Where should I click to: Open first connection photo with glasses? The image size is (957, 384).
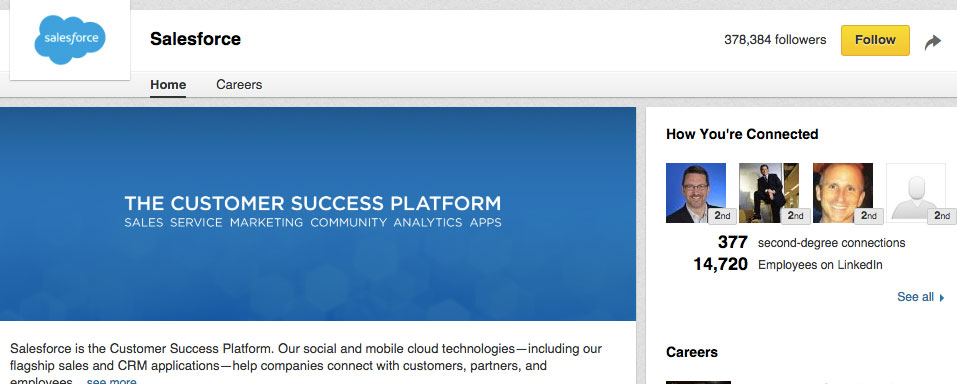(696, 192)
